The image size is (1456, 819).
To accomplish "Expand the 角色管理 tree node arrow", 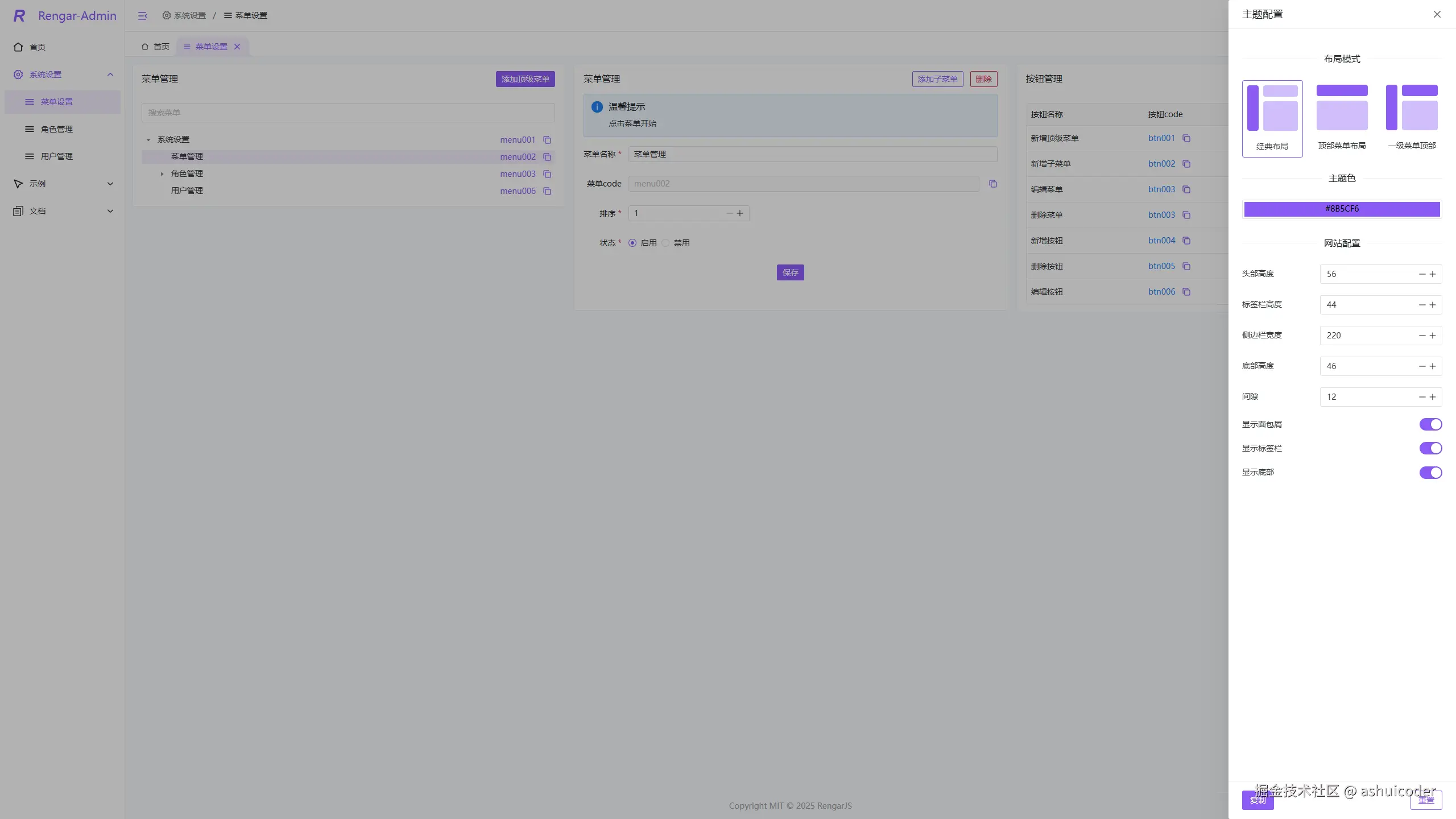I will (x=162, y=174).
